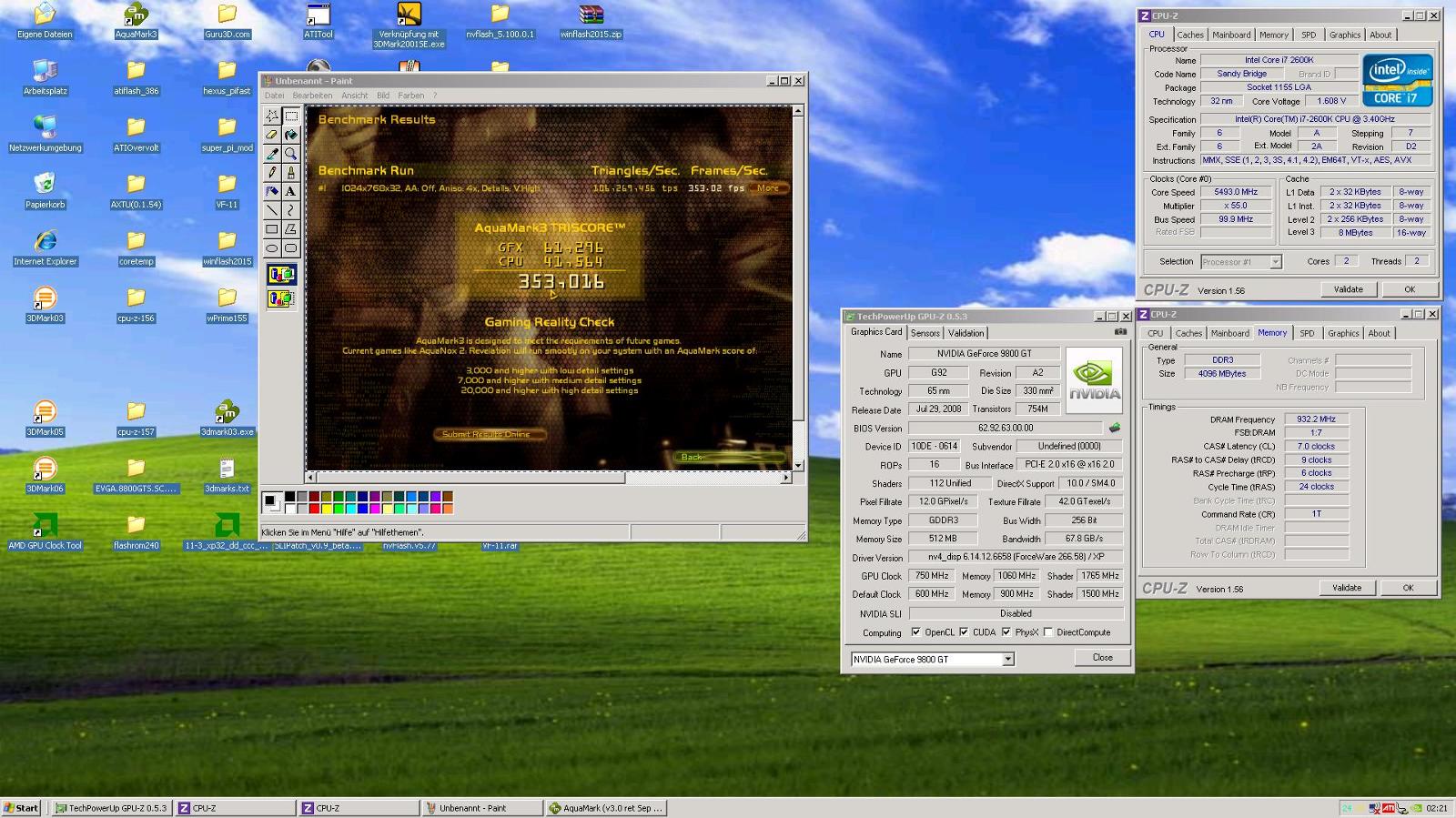Click the Core Speed value 5493.0 MHz
This screenshot has height=818, width=1456.
coord(1235,192)
